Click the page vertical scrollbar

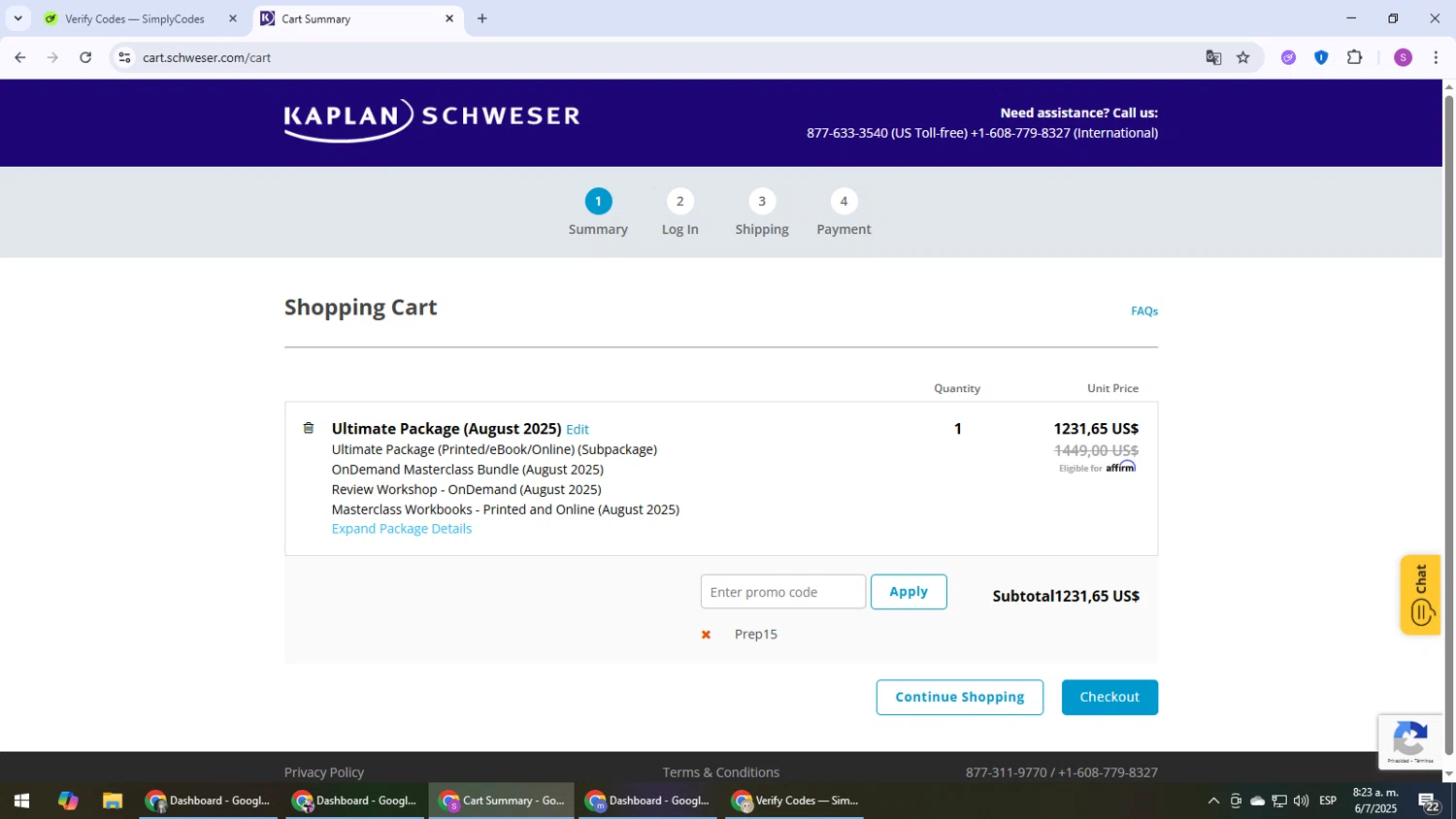coord(1449,427)
